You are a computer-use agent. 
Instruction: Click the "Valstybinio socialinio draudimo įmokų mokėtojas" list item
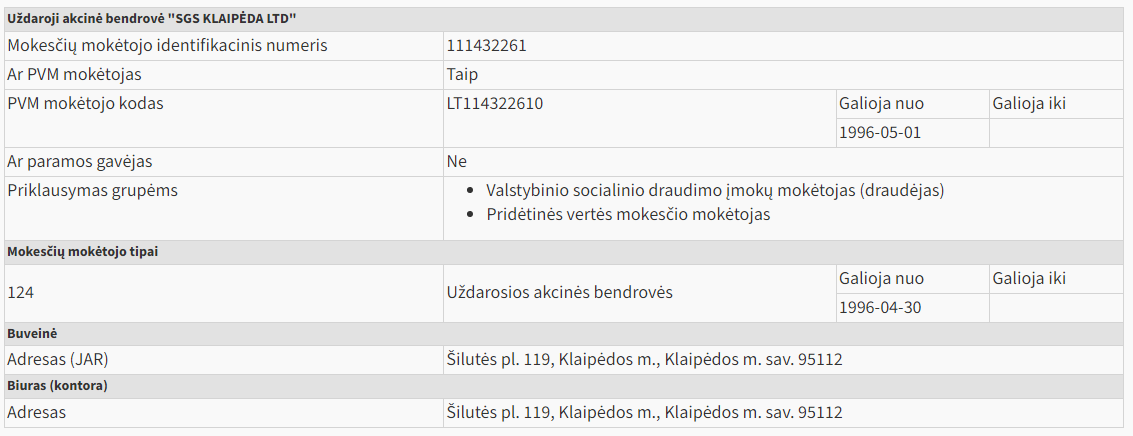click(x=715, y=191)
